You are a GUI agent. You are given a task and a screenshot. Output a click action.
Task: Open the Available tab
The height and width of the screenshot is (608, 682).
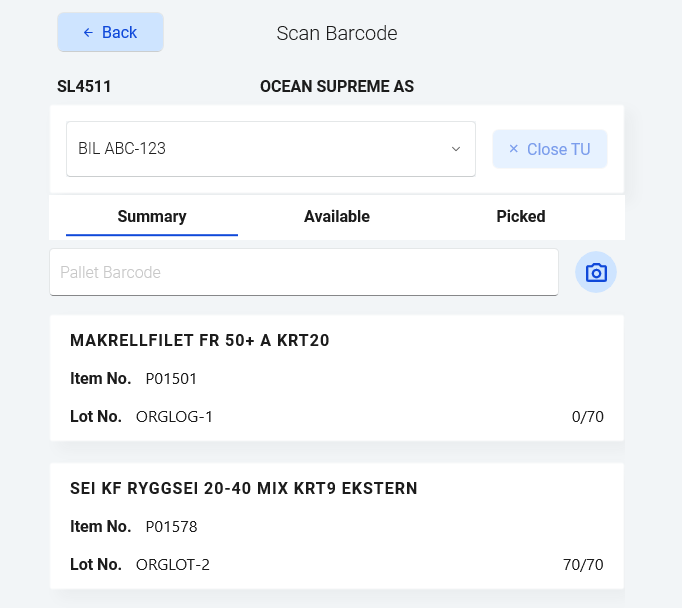click(337, 216)
